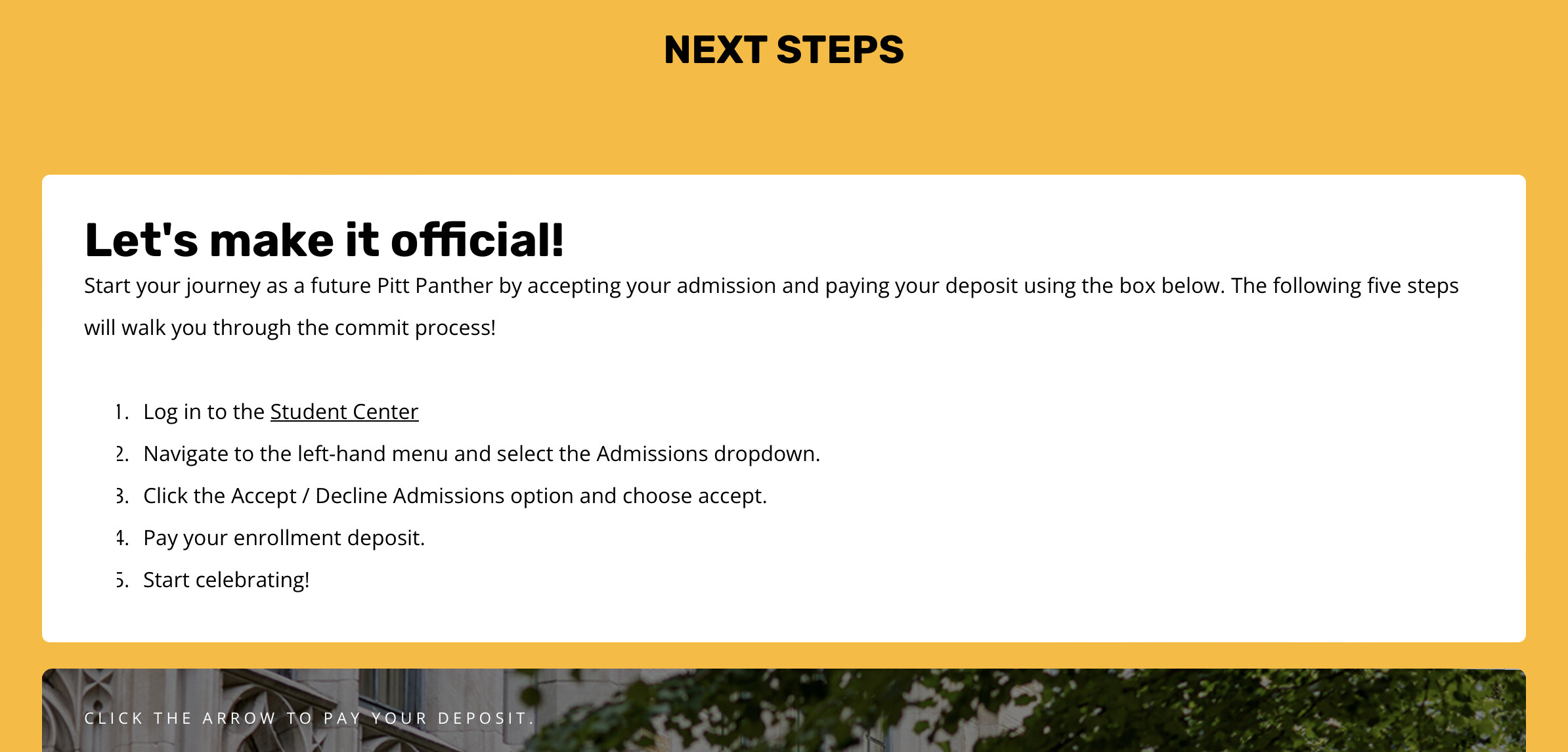This screenshot has width=1568, height=752.
Task: Select the step about the Admissions dropdown
Action: pos(481,454)
